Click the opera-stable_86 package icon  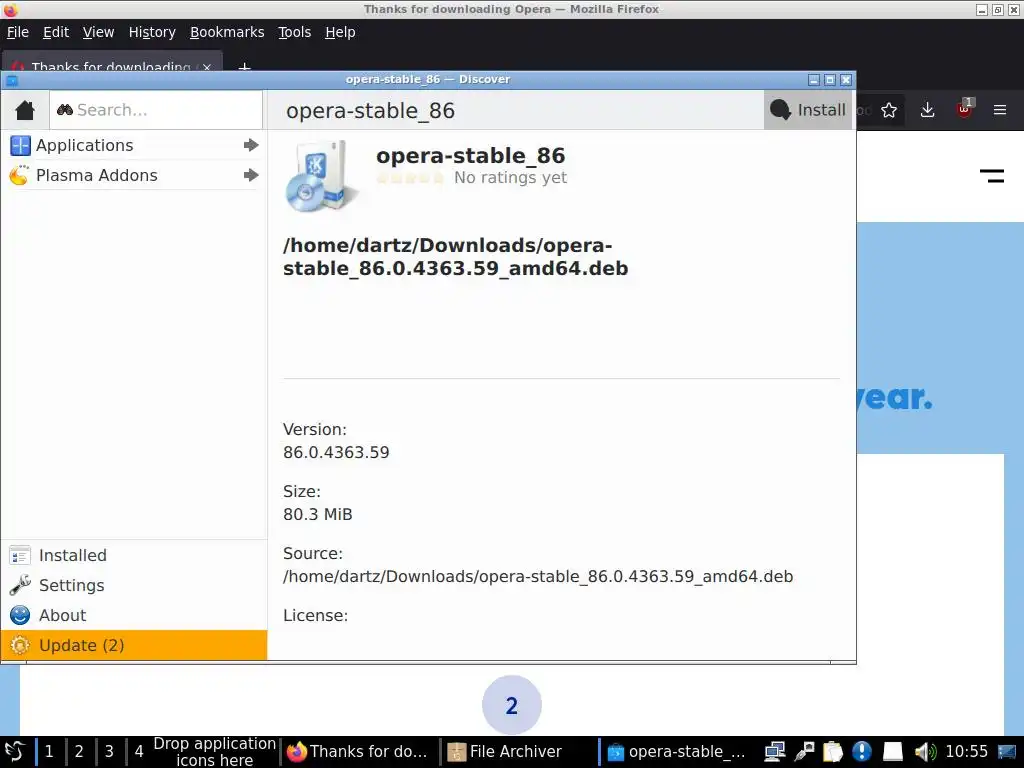tap(320, 176)
